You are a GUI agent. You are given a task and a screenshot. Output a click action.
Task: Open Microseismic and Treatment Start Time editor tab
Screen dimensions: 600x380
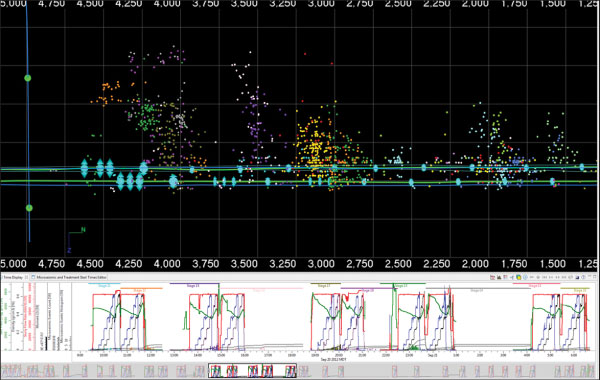(x=69, y=277)
